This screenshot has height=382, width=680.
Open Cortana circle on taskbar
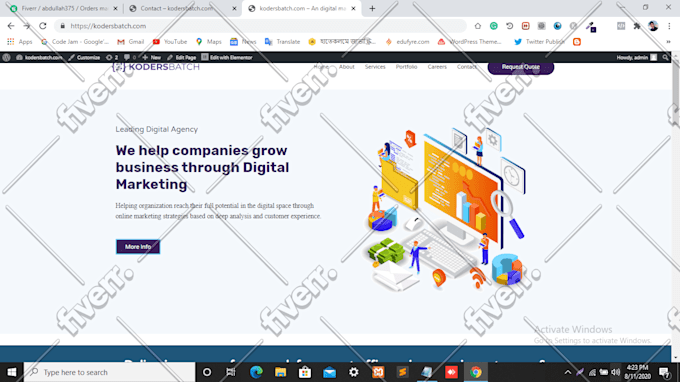click(207, 372)
